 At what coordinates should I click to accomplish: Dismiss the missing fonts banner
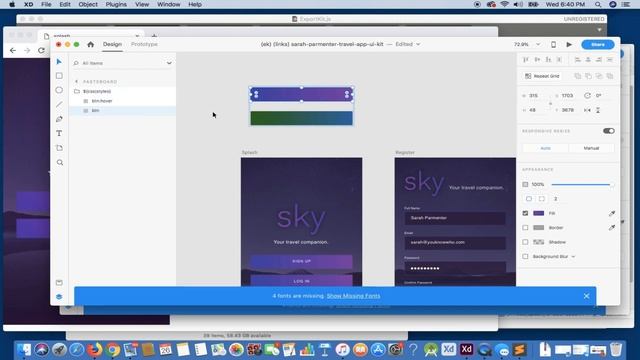[586, 296]
